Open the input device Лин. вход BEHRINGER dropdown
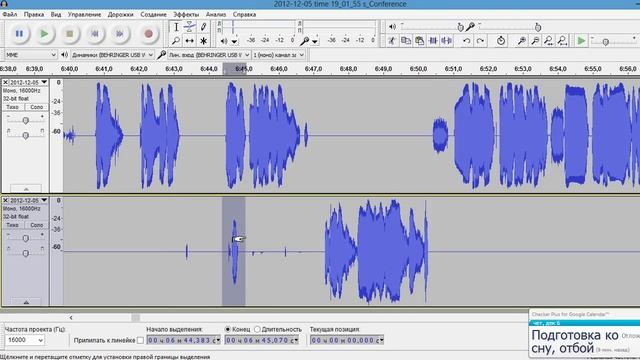 pos(209,55)
